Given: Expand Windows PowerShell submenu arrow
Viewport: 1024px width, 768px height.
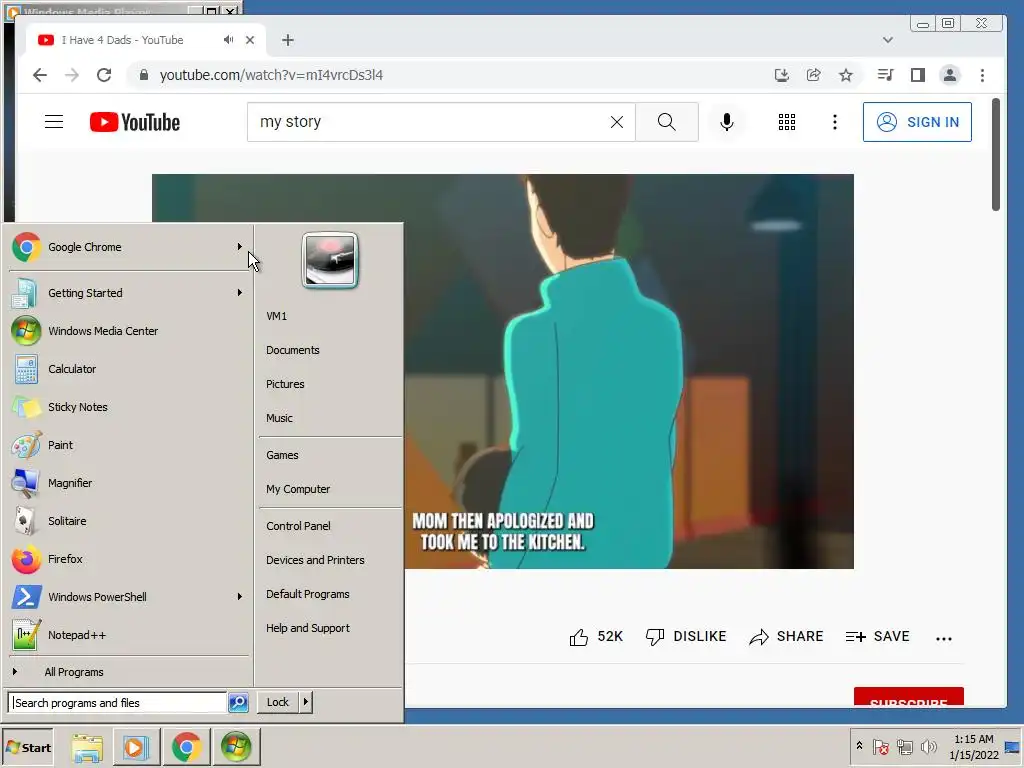Looking at the screenshot, I should 240,597.
